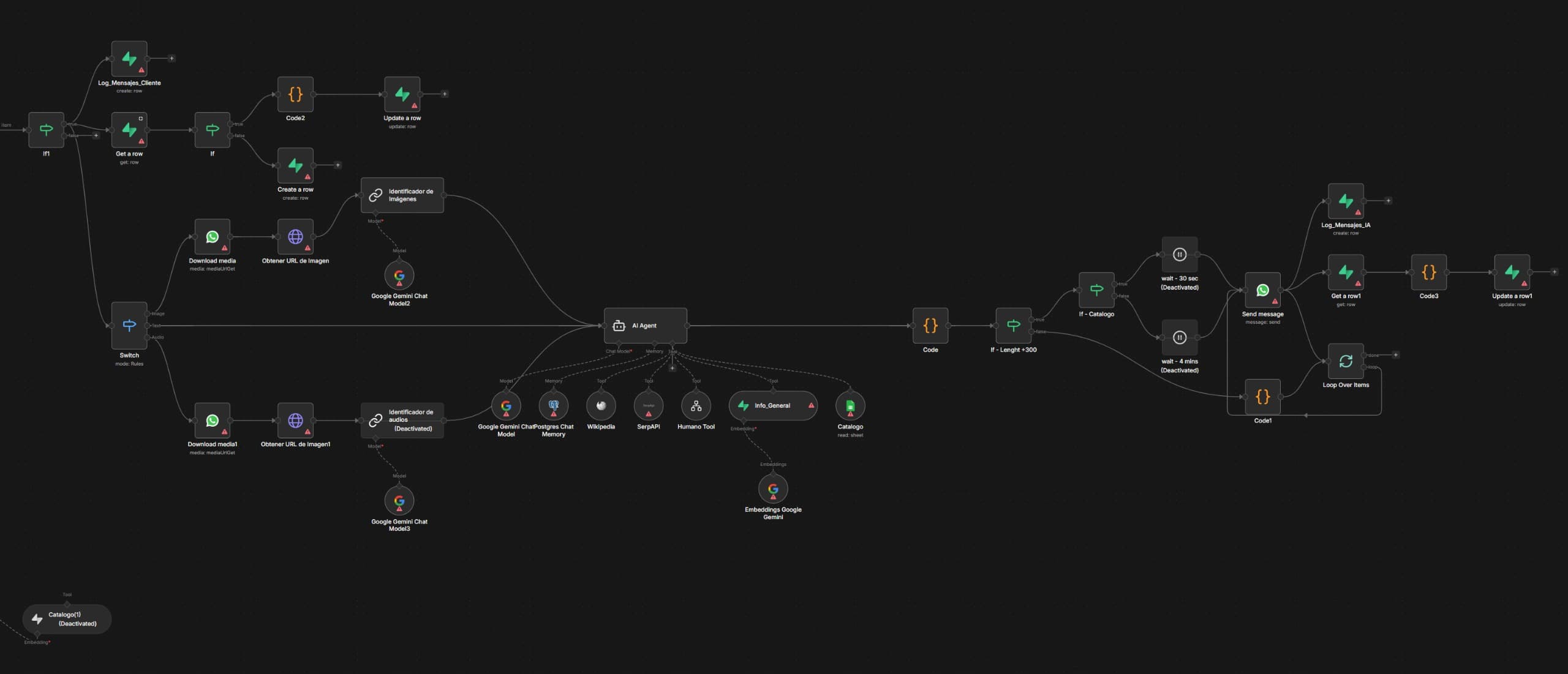
Task: Open the Obtener URL de Imagen node
Action: point(295,237)
